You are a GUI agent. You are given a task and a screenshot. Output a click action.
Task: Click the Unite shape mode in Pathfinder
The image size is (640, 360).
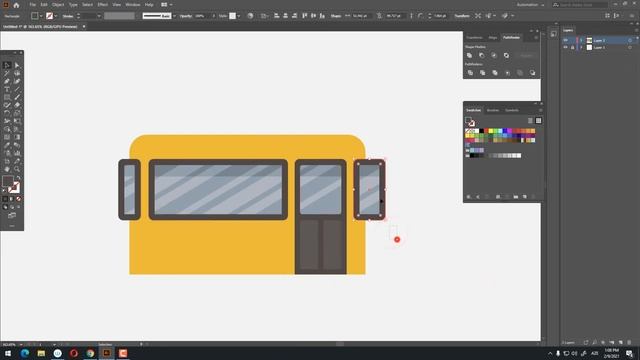(469, 55)
